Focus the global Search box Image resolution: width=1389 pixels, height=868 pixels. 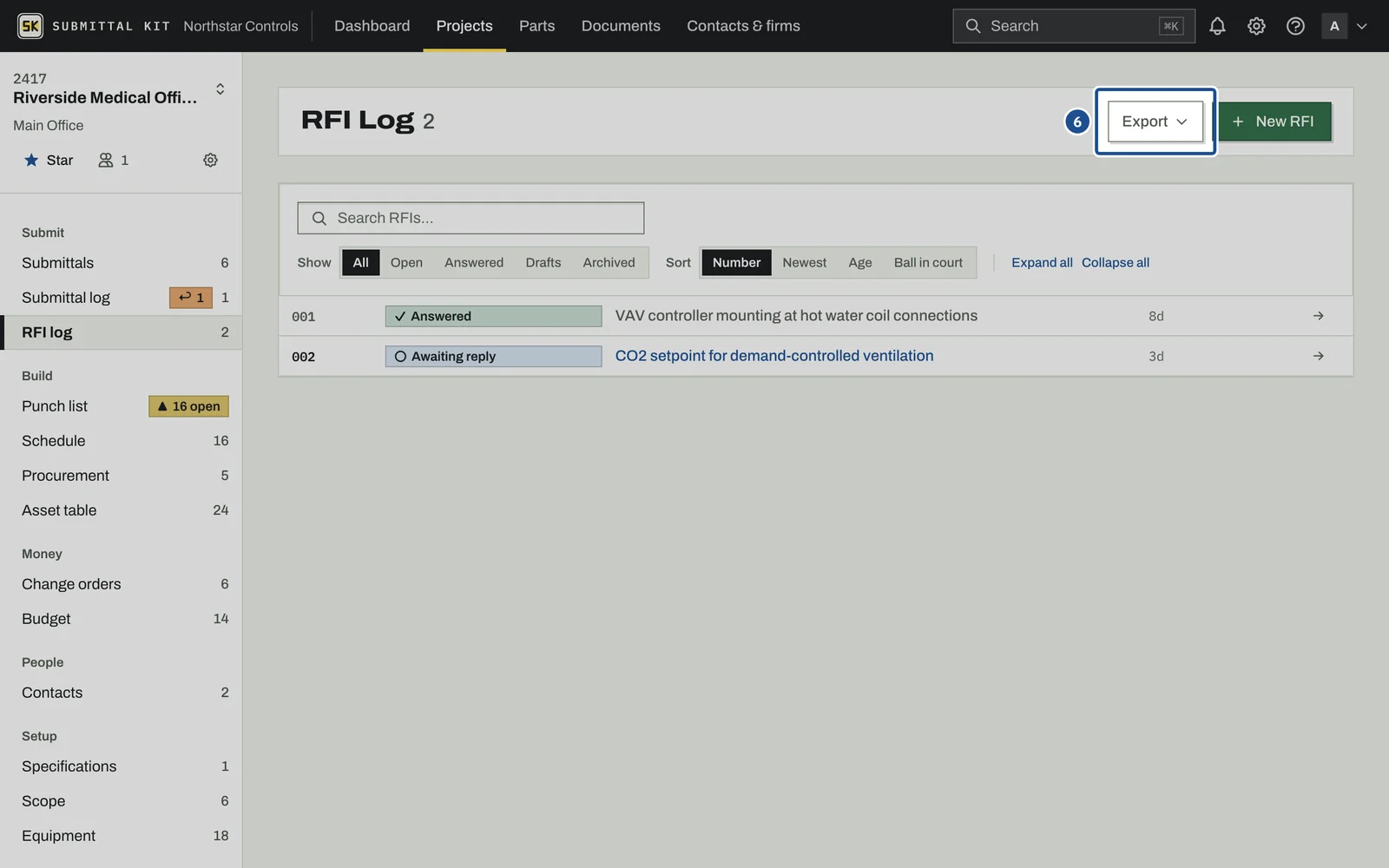(1073, 26)
